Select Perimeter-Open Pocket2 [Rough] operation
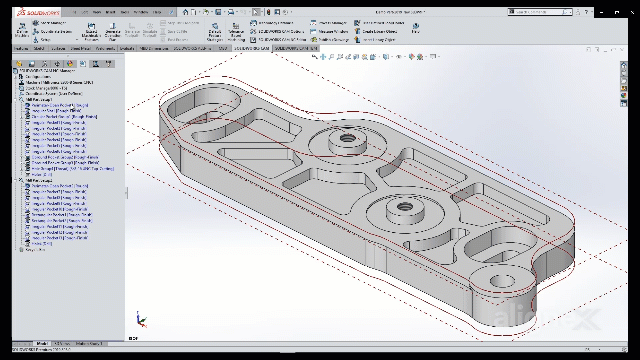The width and height of the screenshot is (640, 360). point(60,186)
